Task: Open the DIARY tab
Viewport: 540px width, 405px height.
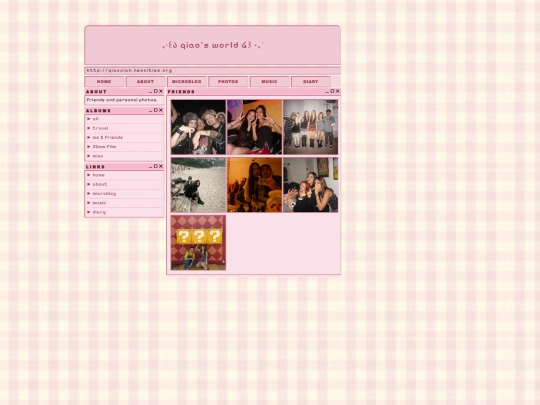Action: pyautogui.click(x=311, y=82)
